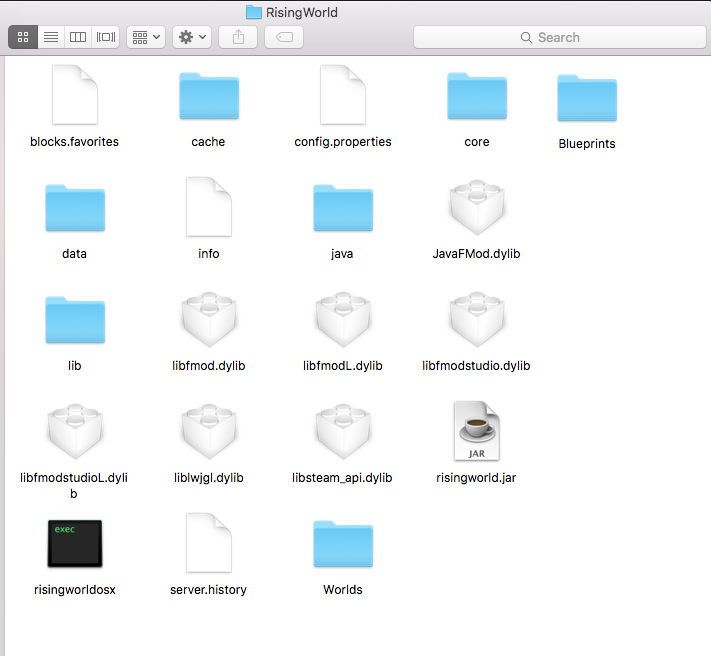The height and width of the screenshot is (656, 711).
Task: Select the blocks.favorites file icon
Action: (75, 95)
